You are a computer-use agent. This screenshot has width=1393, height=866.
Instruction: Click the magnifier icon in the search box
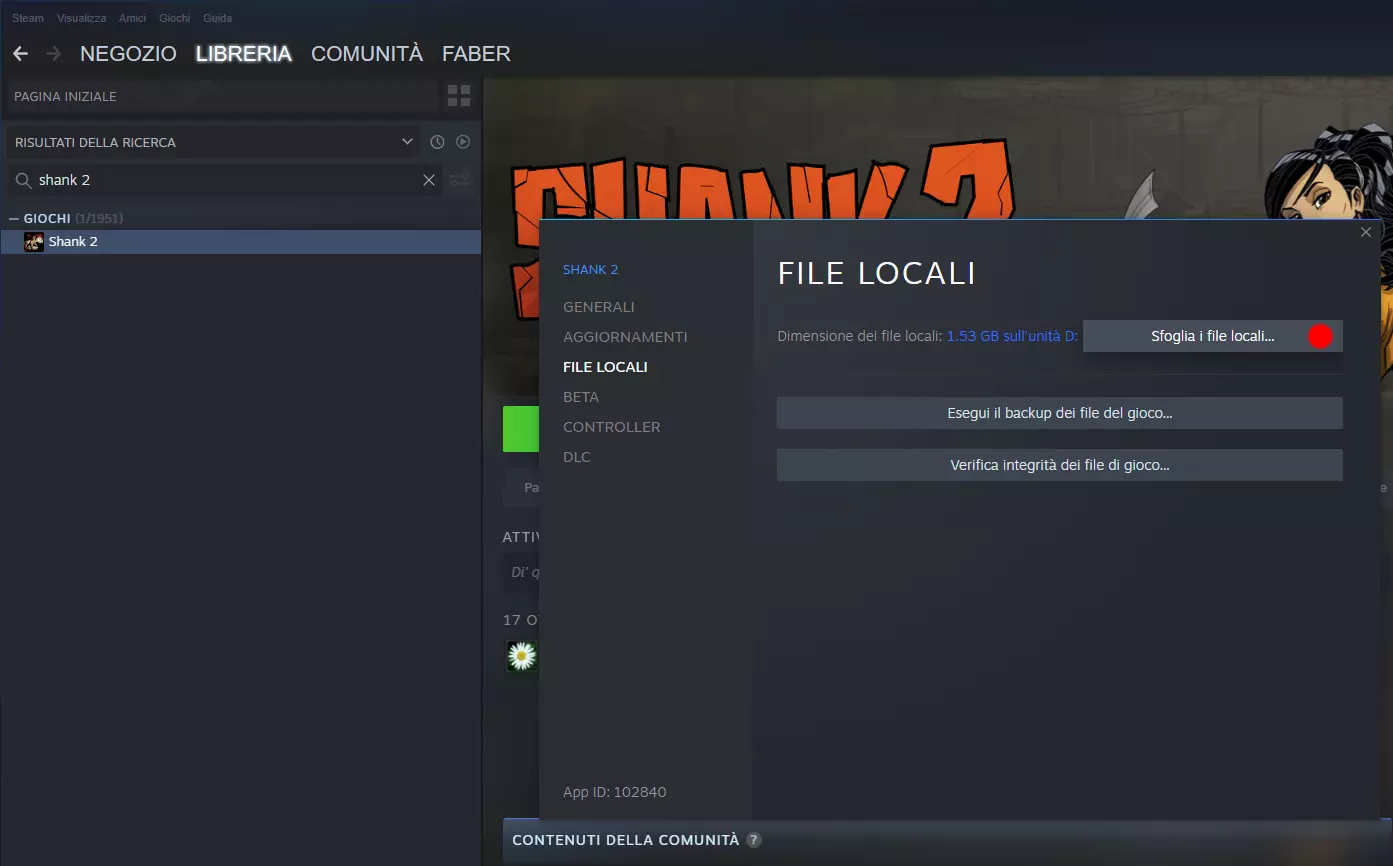pyautogui.click(x=23, y=180)
